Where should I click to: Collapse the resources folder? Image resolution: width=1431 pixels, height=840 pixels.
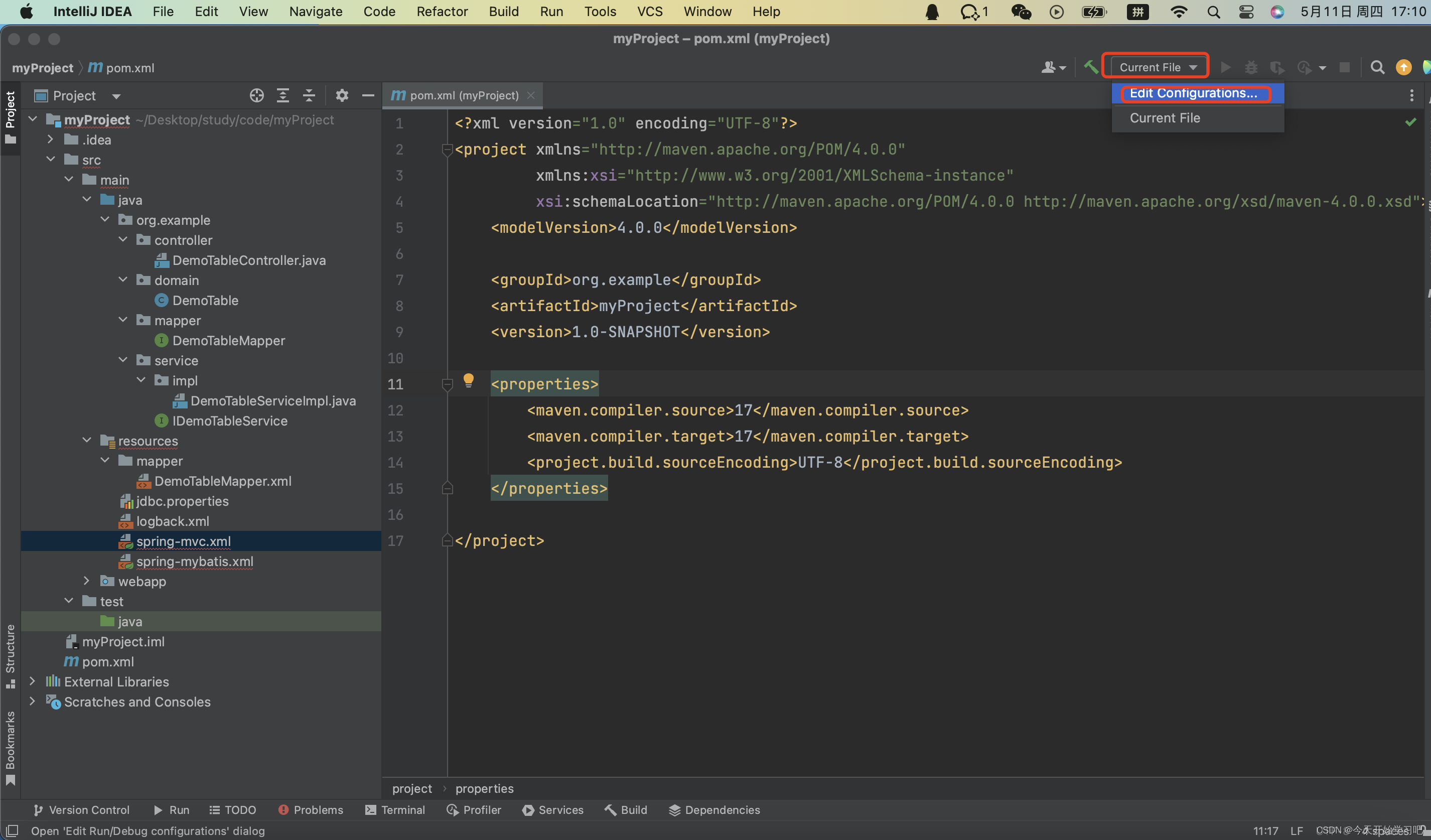(x=86, y=440)
